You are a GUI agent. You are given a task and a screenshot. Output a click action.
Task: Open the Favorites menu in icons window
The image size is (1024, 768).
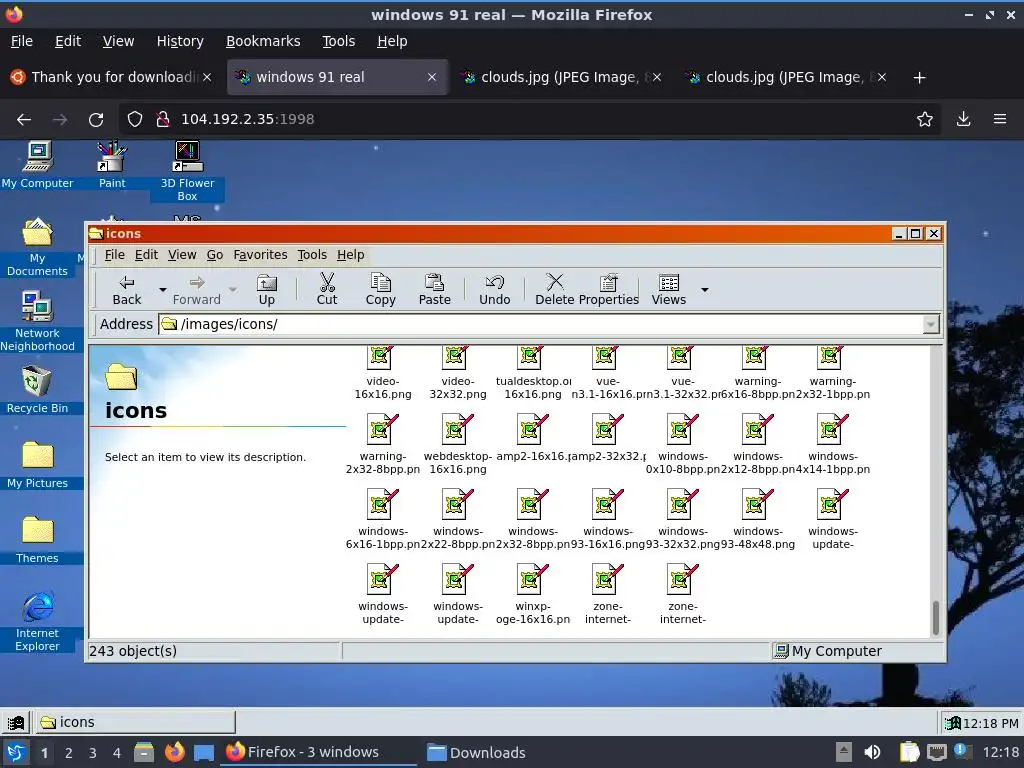(260, 255)
